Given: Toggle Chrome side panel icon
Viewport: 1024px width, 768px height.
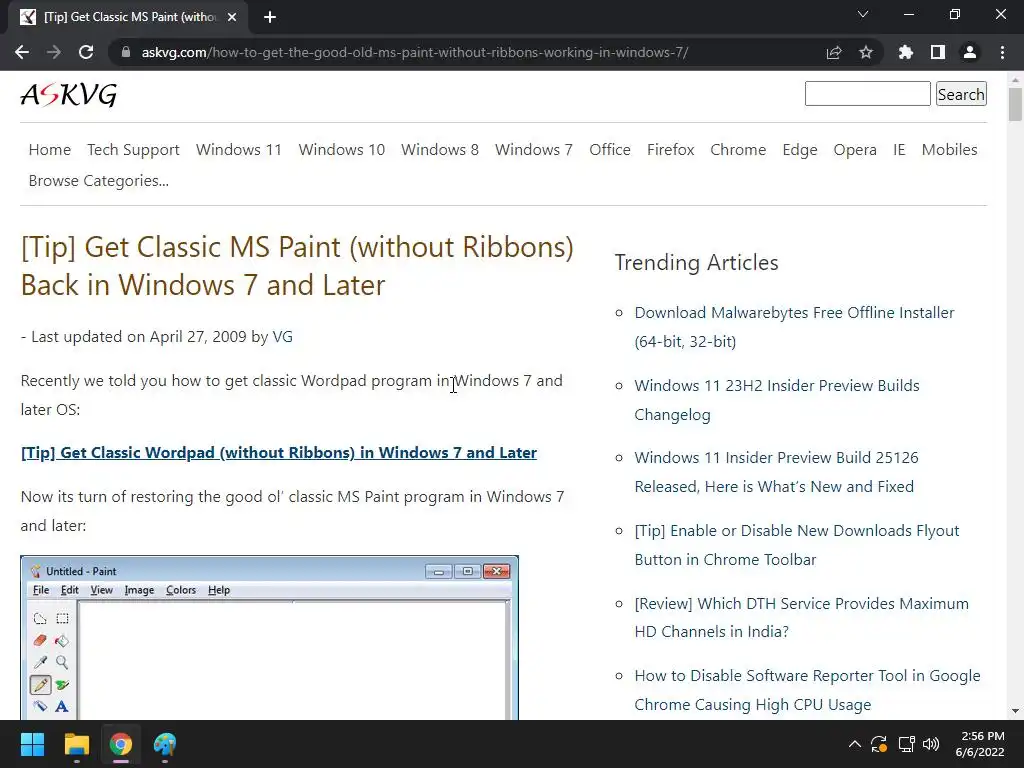Looking at the screenshot, I should 938,52.
